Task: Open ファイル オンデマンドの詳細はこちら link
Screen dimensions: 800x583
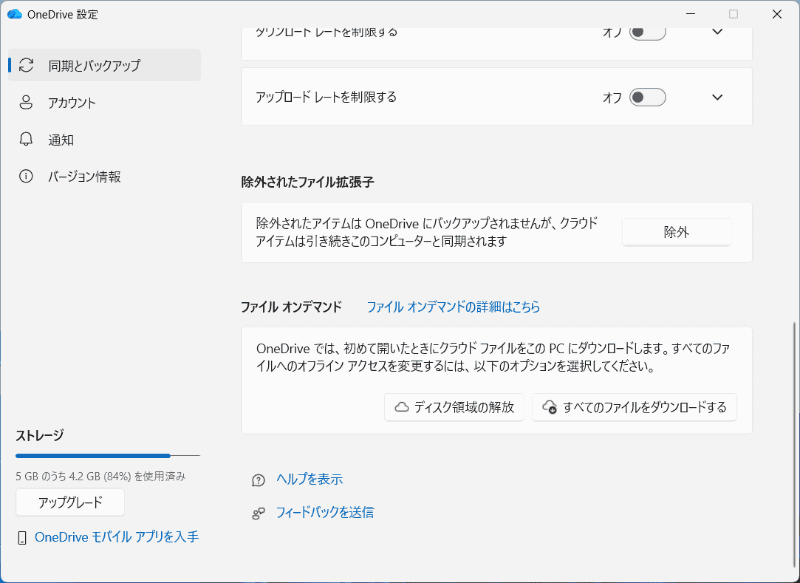Action: [x=453, y=307]
